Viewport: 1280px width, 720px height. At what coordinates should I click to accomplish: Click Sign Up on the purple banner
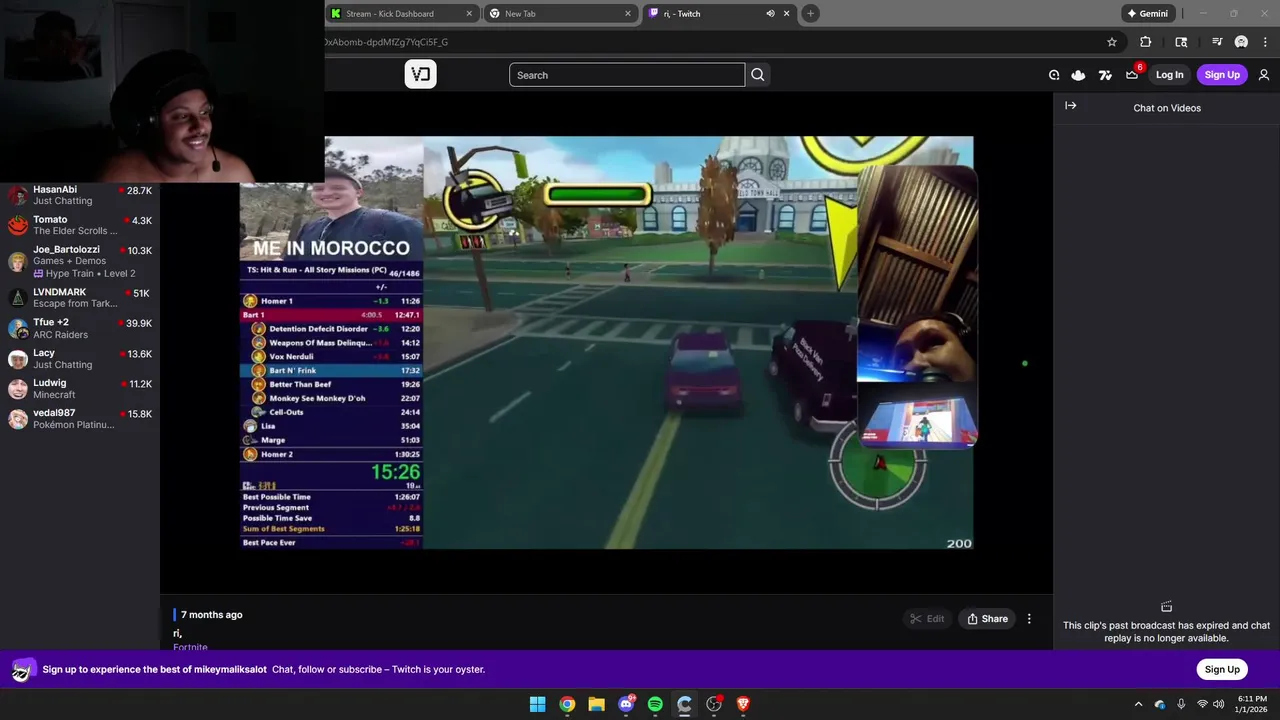(x=1222, y=669)
